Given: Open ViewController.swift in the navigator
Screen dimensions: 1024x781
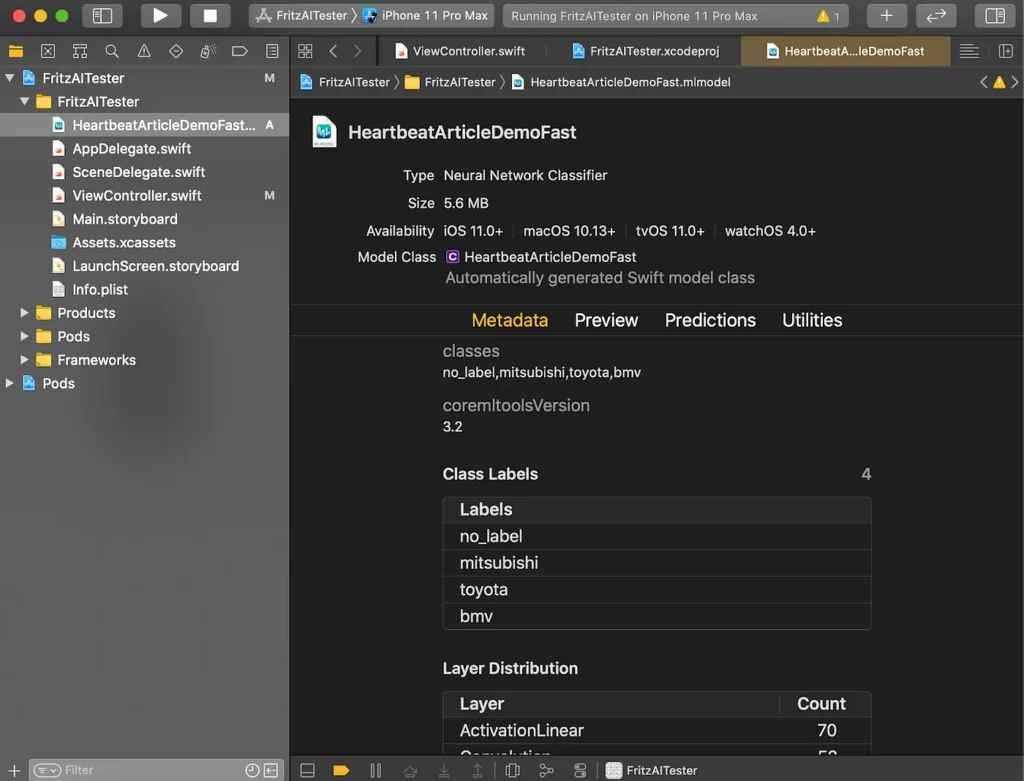Looking at the screenshot, I should (x=144, y=195).
